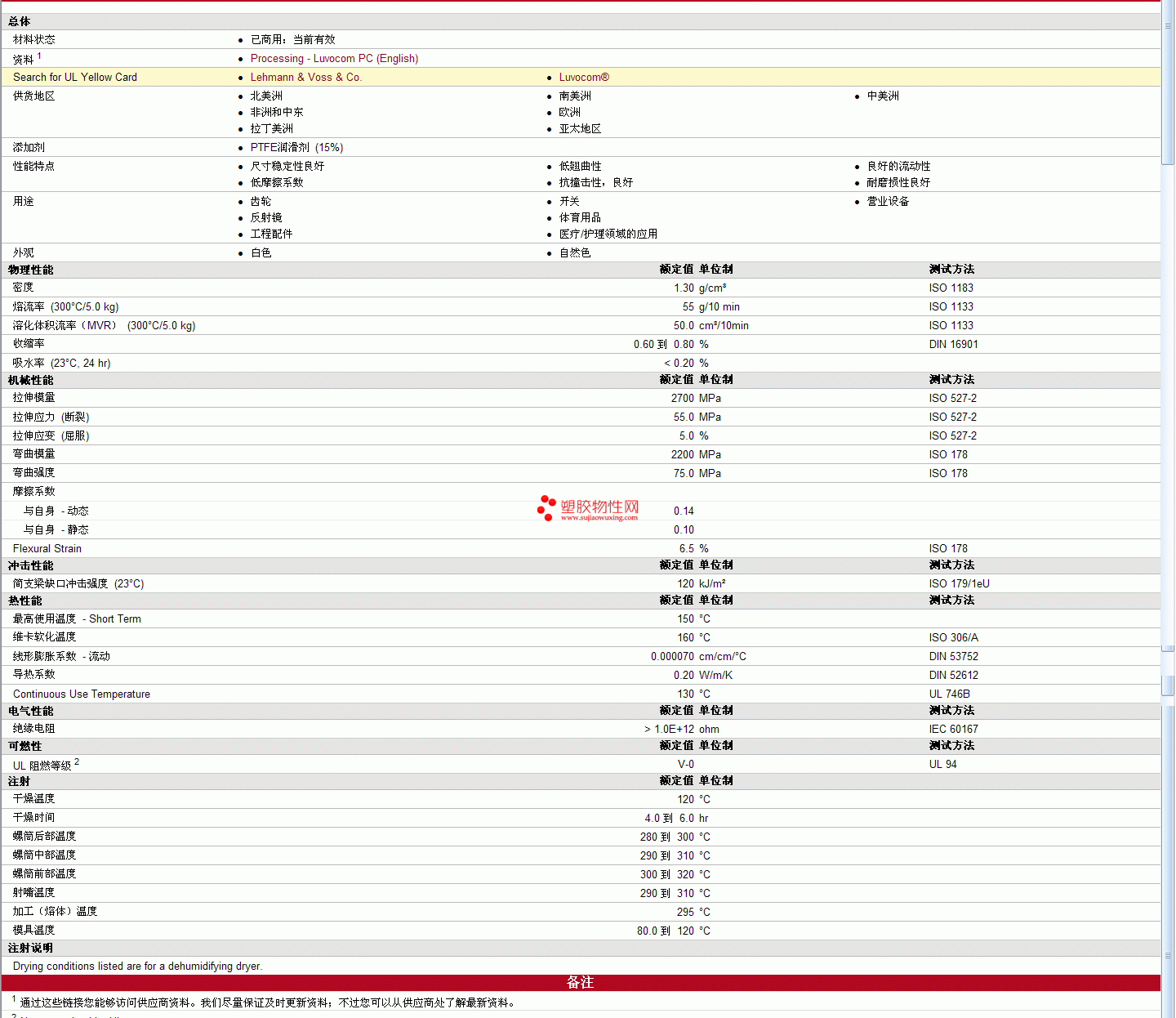The image size is (1176, 1018).
Task: Select the 物理性能 section header
Action: pyautogui.click(x=31, y=270)
